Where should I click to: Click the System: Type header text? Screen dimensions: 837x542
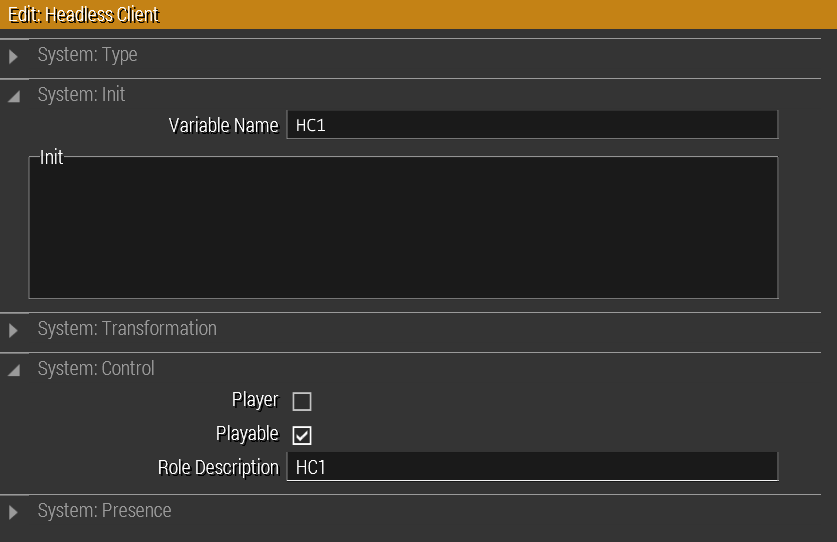point(87,55)
